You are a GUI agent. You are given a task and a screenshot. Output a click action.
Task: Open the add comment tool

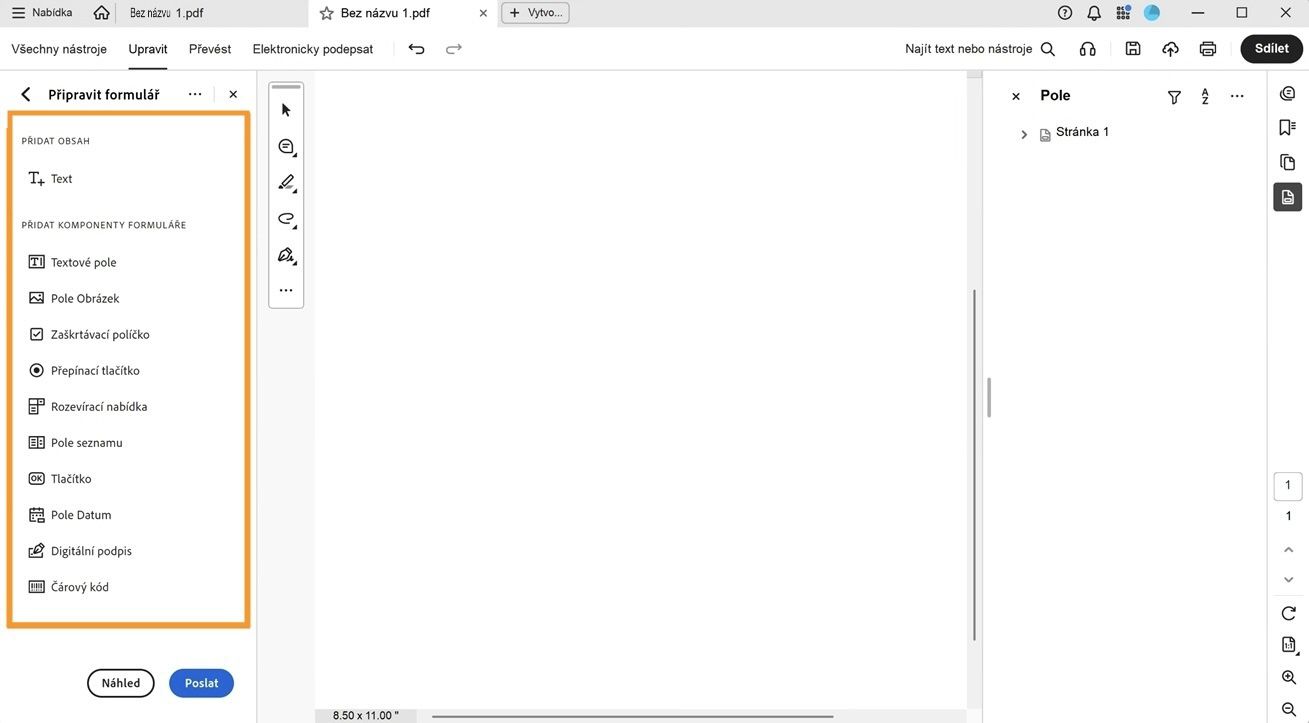pos(283,146)
